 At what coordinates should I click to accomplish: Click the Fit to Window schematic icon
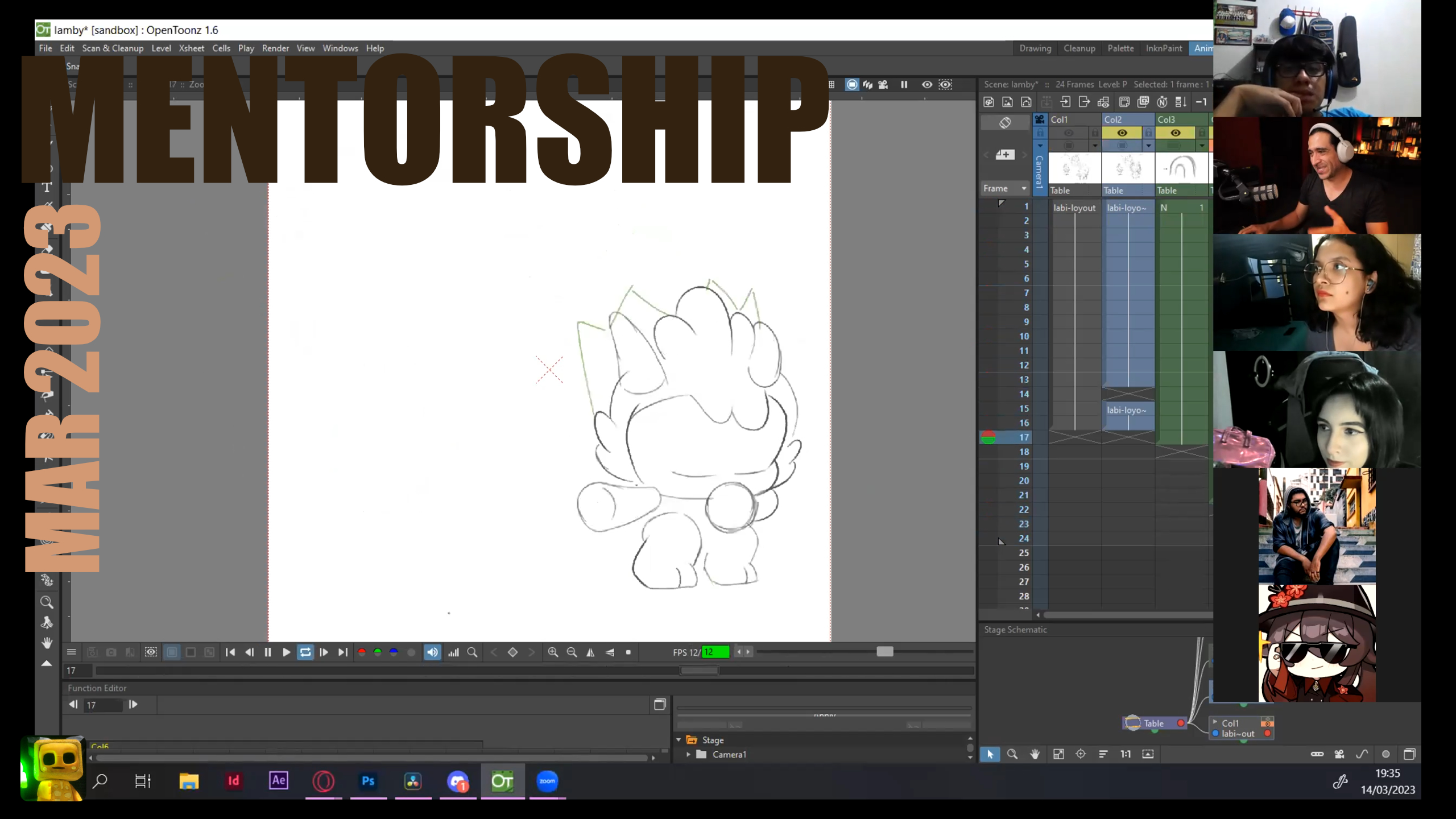pyautogui.click(x=1058, y=754)
